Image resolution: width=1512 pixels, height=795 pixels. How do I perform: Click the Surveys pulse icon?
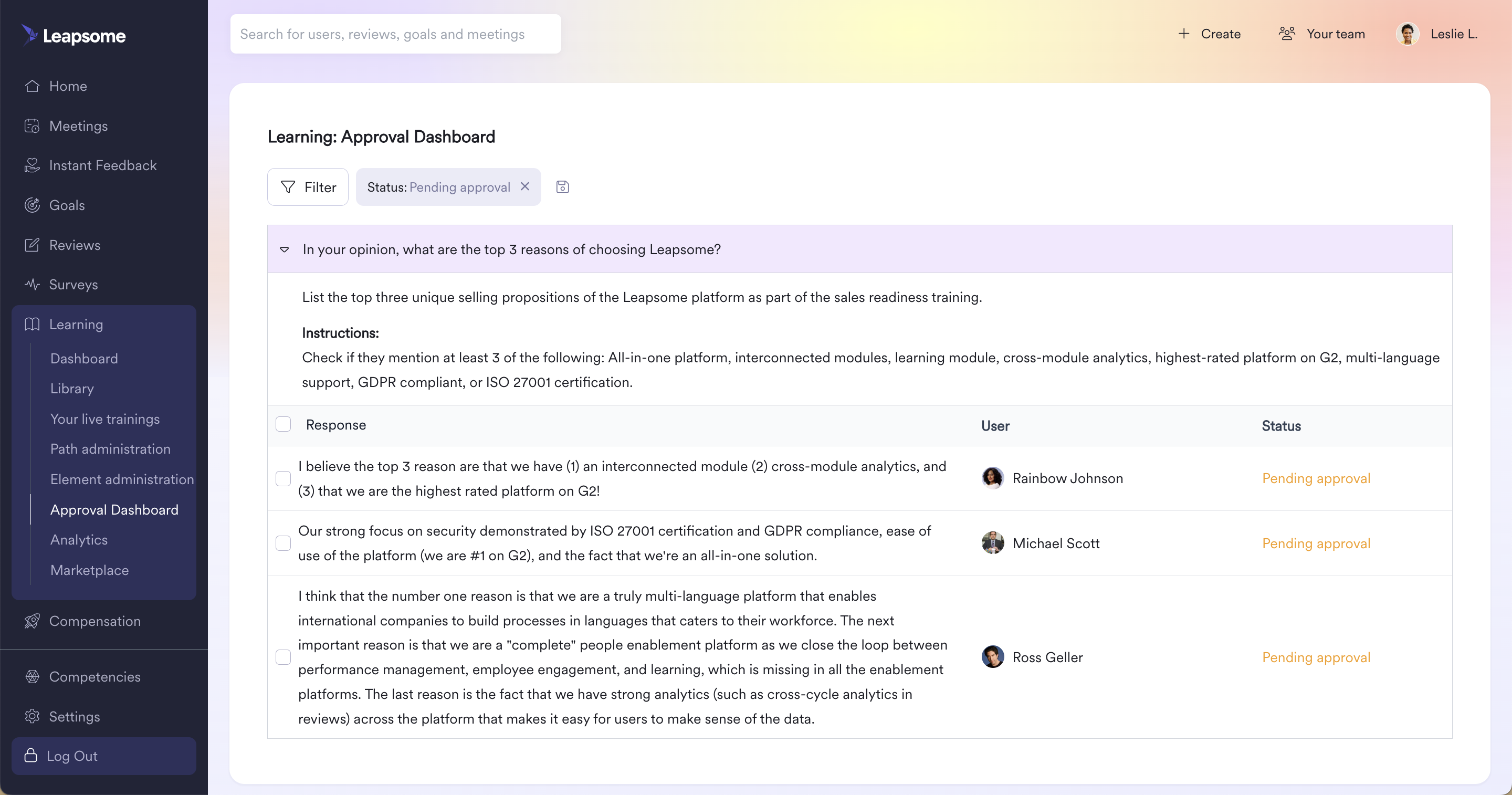[x=32, y=284]
